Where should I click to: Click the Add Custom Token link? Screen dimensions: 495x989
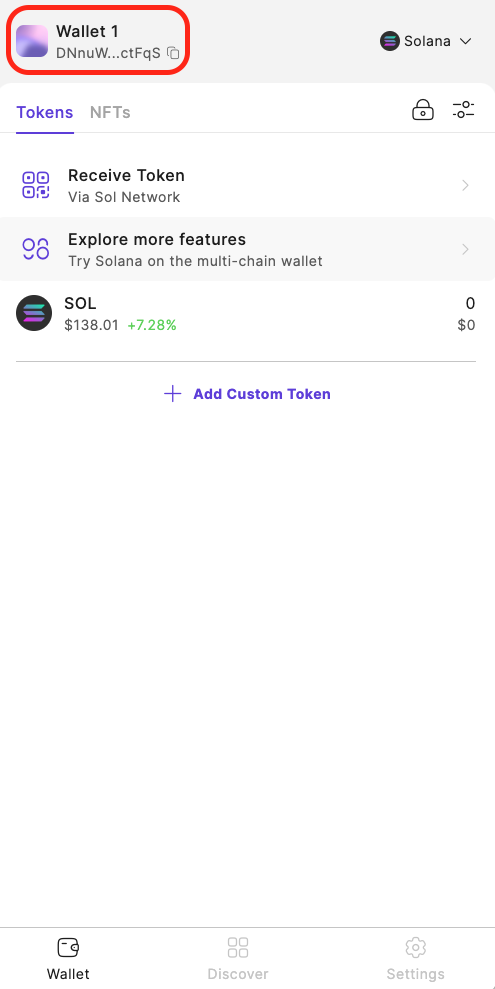point(262,394)
